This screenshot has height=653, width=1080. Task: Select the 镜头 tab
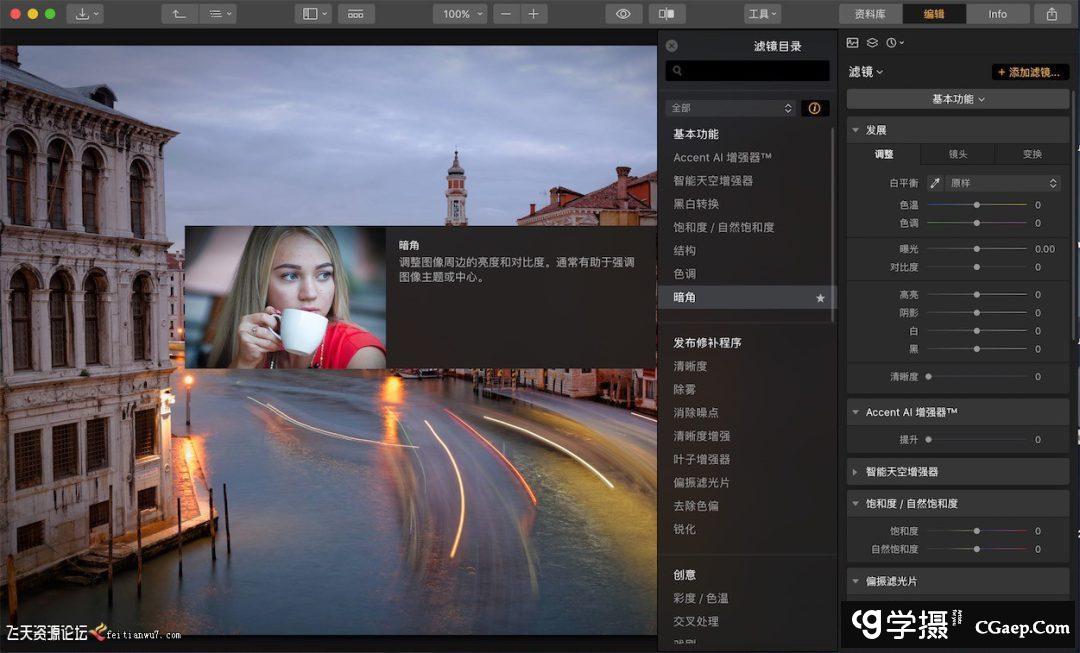(957, 154)
